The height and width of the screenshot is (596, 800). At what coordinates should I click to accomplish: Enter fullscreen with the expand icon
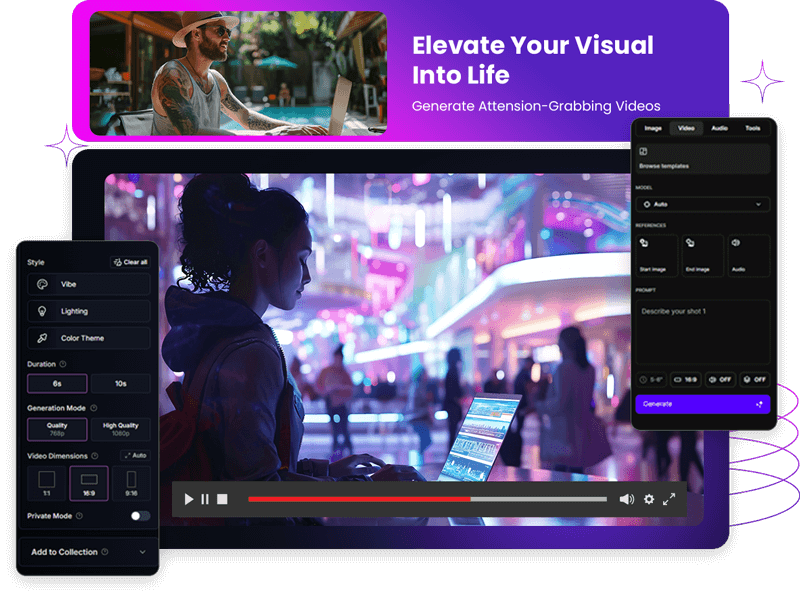click(669, 499)
